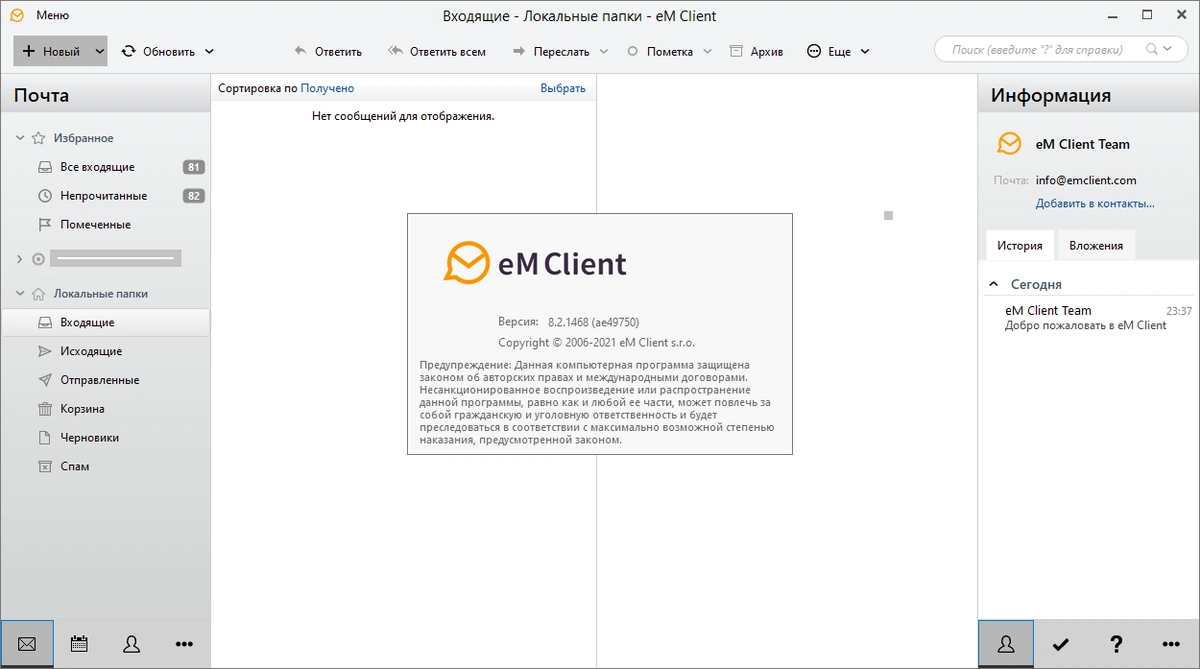Click the Выбрать select link
The image size is (1200, 669).
tap(563, 88)
